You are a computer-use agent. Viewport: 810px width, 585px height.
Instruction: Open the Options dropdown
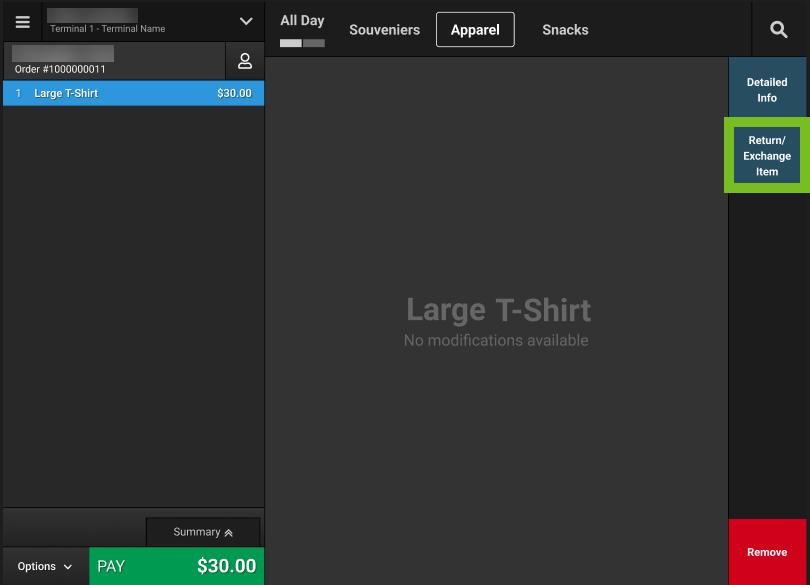[44, 566]
